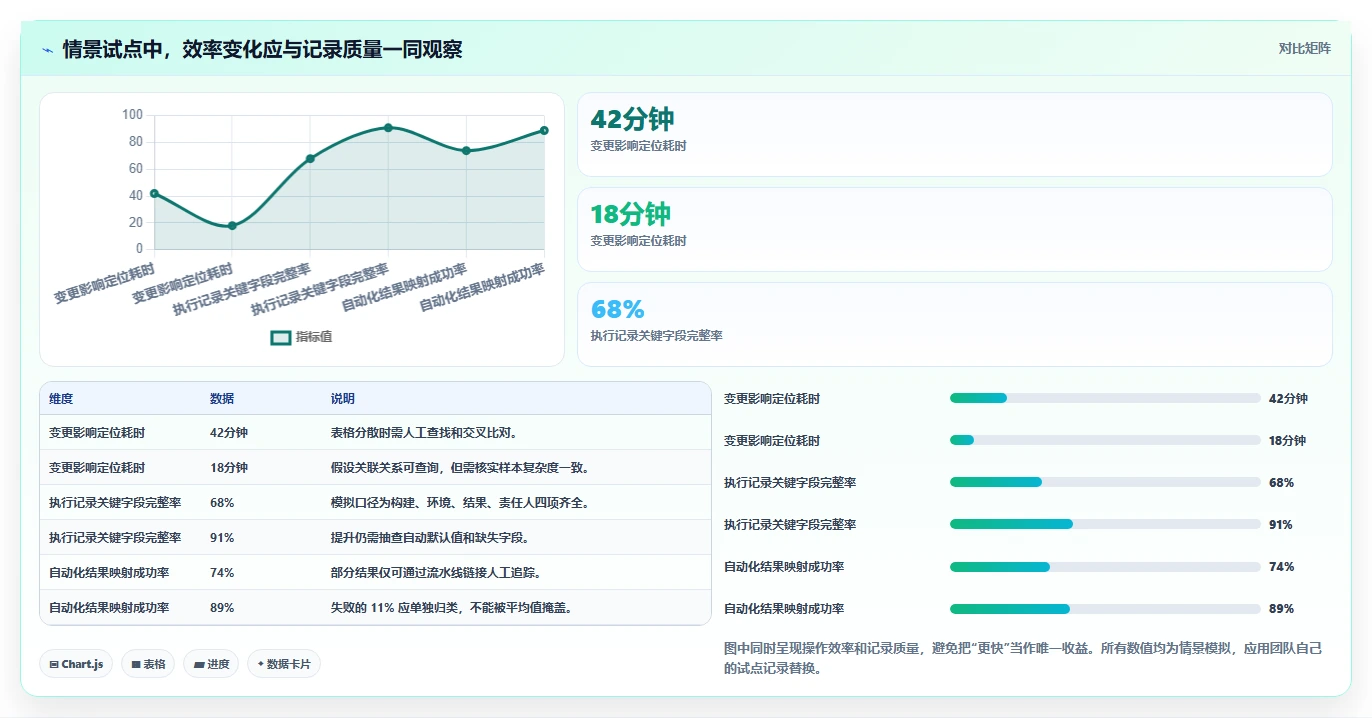The height and width of the screenshot is (718, 1372).
Task: Click the 20 label on the chart y-axis
Action: [x=136, y=222]
